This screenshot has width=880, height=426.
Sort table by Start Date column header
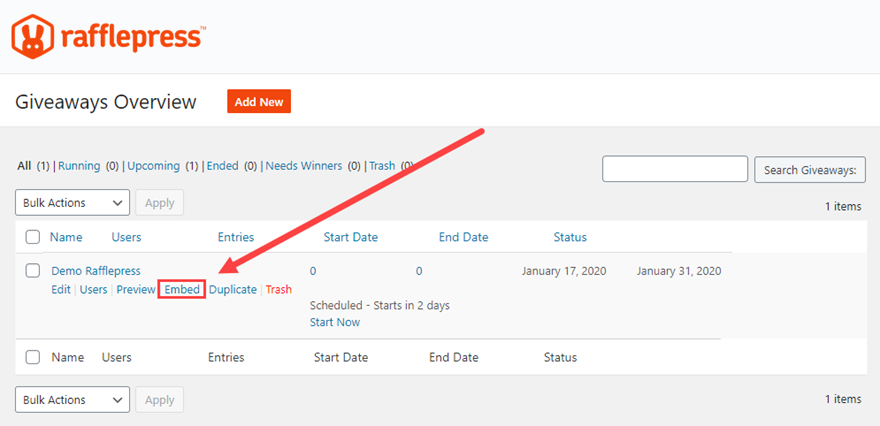coord(350,238)
